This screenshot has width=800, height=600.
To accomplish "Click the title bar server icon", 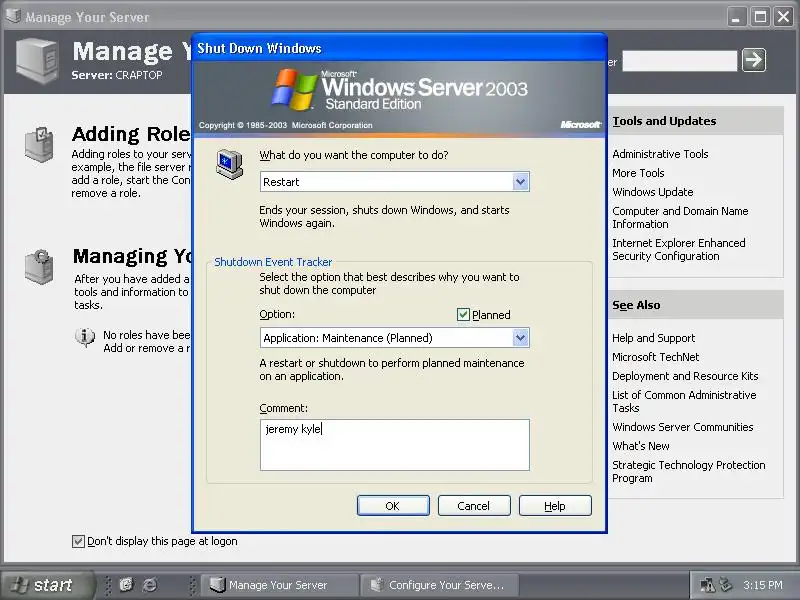I will 13,16.
